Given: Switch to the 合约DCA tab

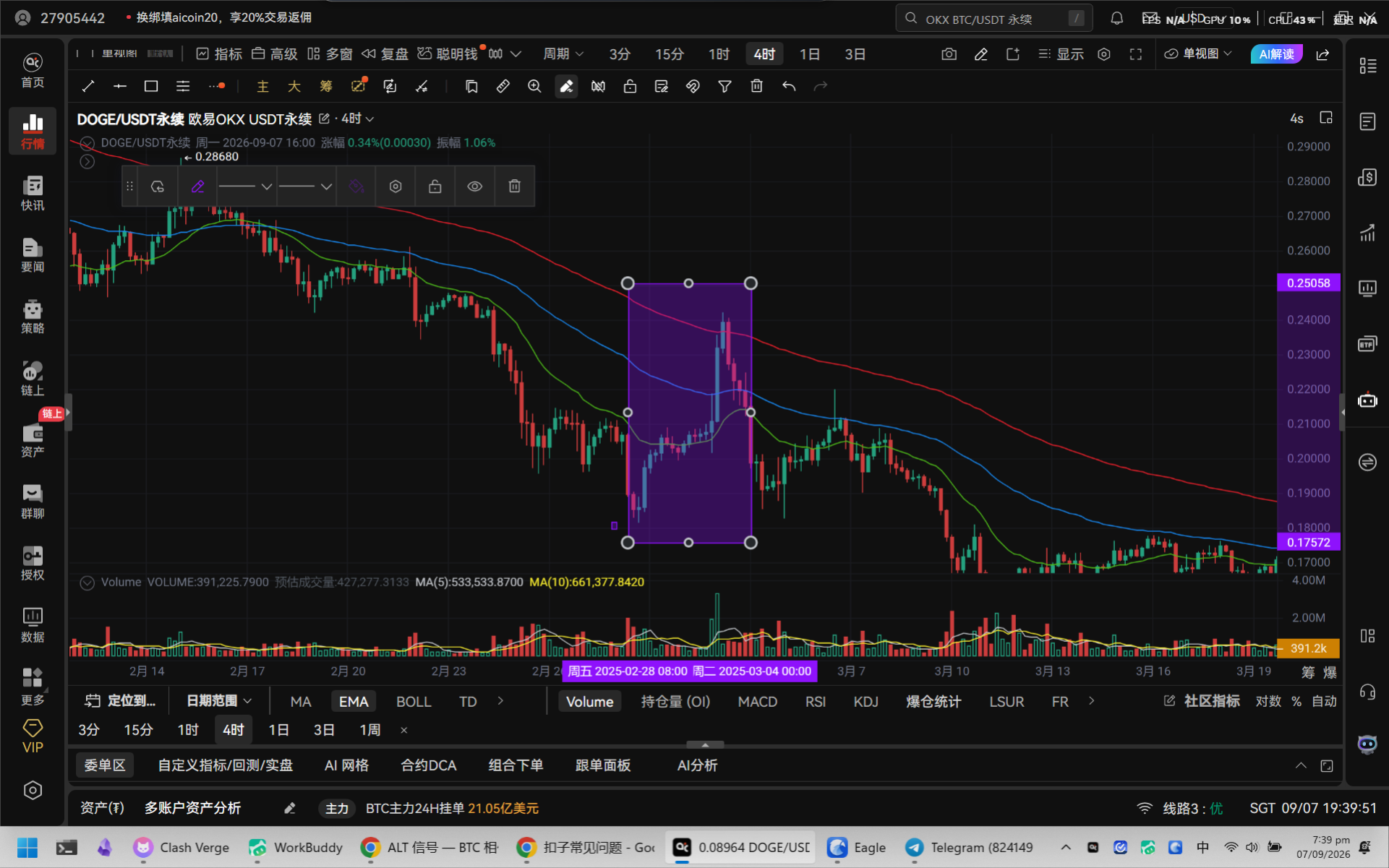Looking at the screenshot, I should point(429,765).
